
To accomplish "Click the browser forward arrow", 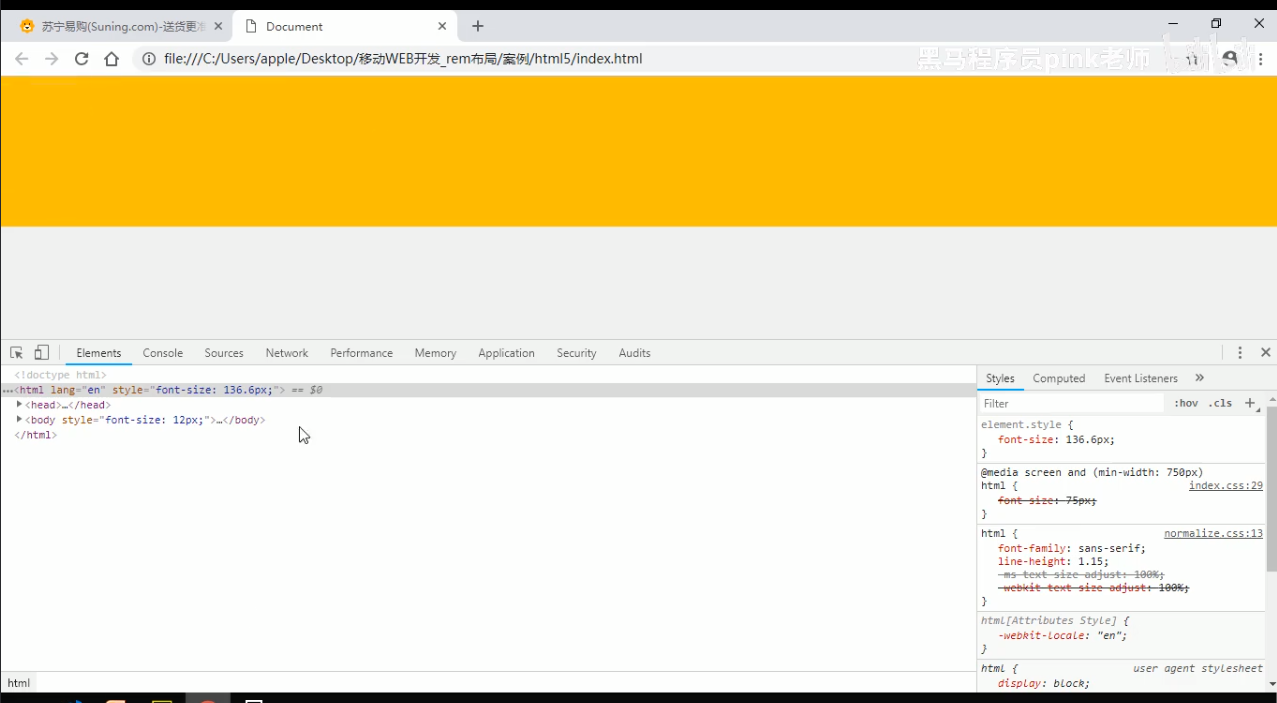I will pyautogui.click(x=51, y=59).
